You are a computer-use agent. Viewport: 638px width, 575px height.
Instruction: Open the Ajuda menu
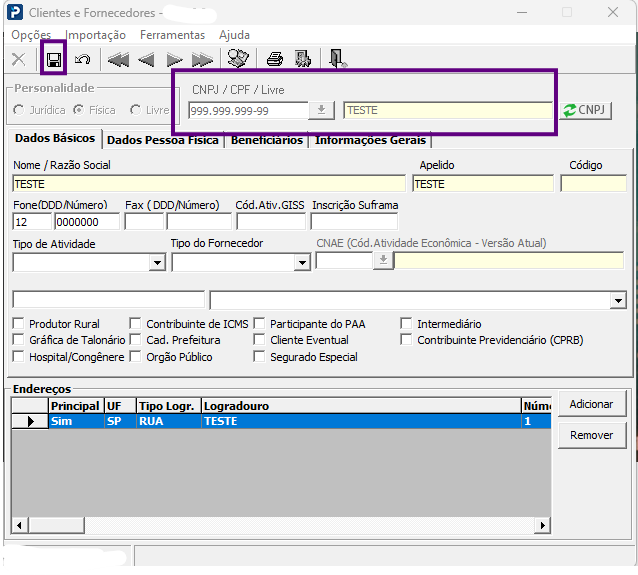pos(234,35)
